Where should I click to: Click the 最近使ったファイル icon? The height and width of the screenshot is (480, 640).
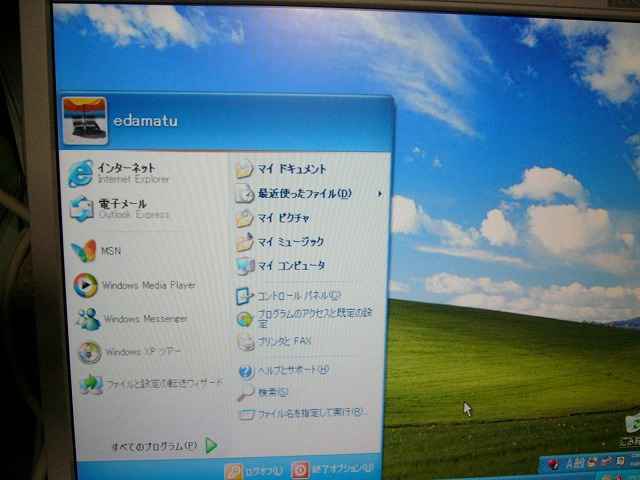[x=245, y=193]
